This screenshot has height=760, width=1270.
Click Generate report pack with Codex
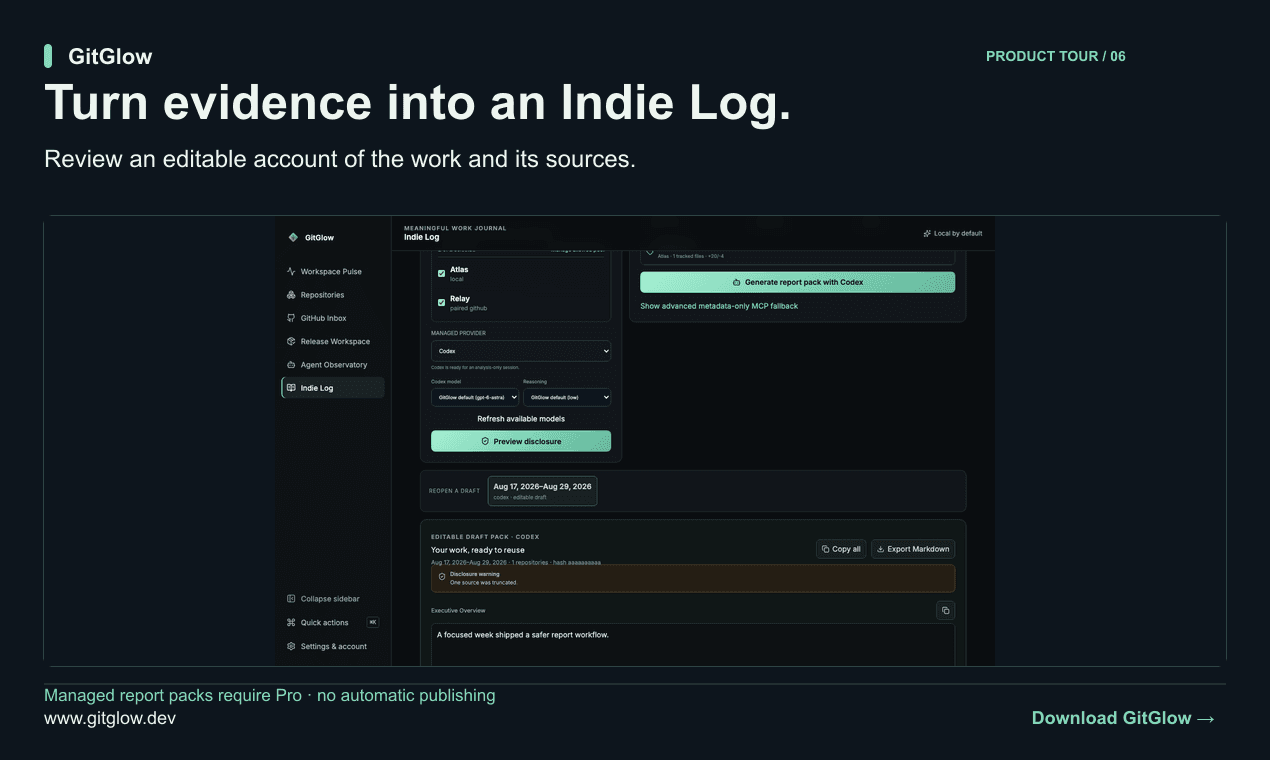798,282
